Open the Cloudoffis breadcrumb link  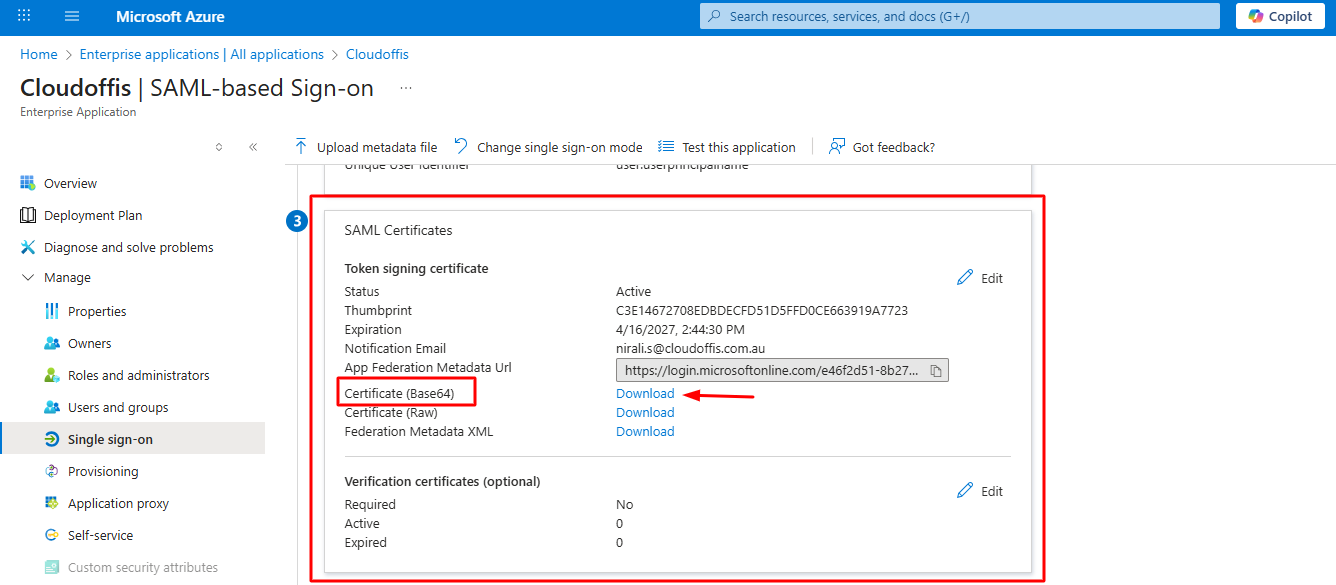pos(377,54)
